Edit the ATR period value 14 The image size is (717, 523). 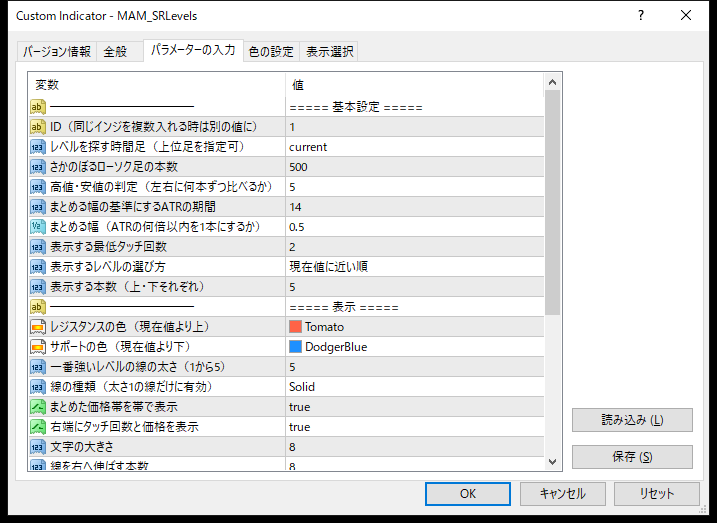(415, 207)
